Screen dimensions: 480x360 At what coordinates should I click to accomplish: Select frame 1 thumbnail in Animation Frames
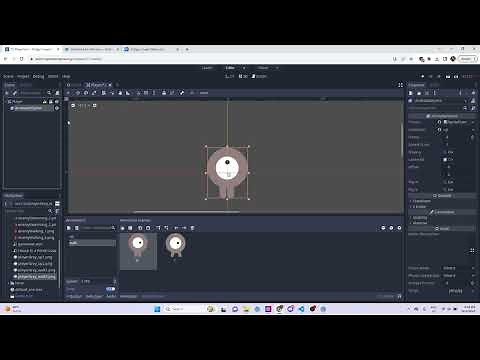click(x=175, y=248)
